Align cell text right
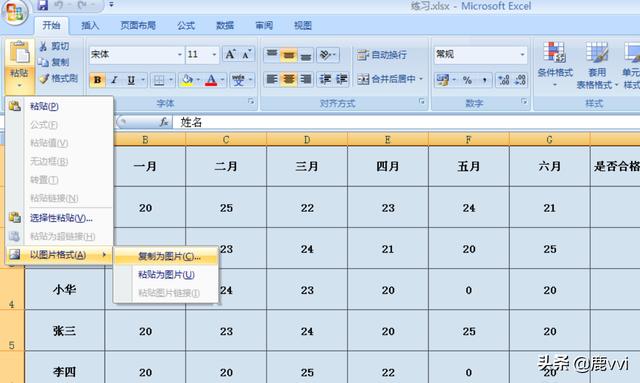This screenshot has height=383, width=640. click(306, 79)
